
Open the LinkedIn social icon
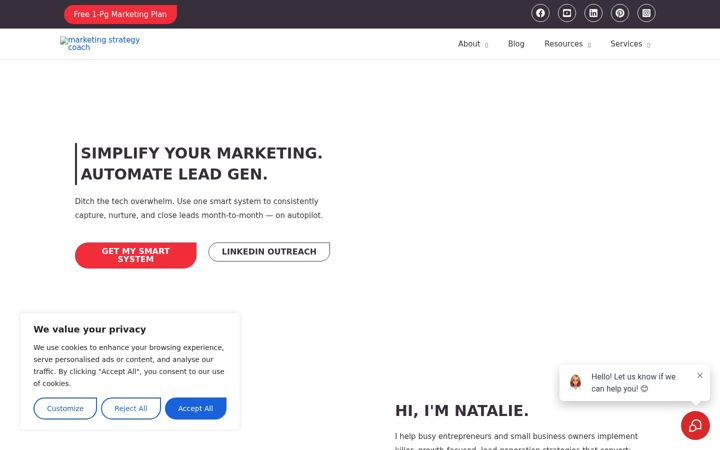(593, 13)
